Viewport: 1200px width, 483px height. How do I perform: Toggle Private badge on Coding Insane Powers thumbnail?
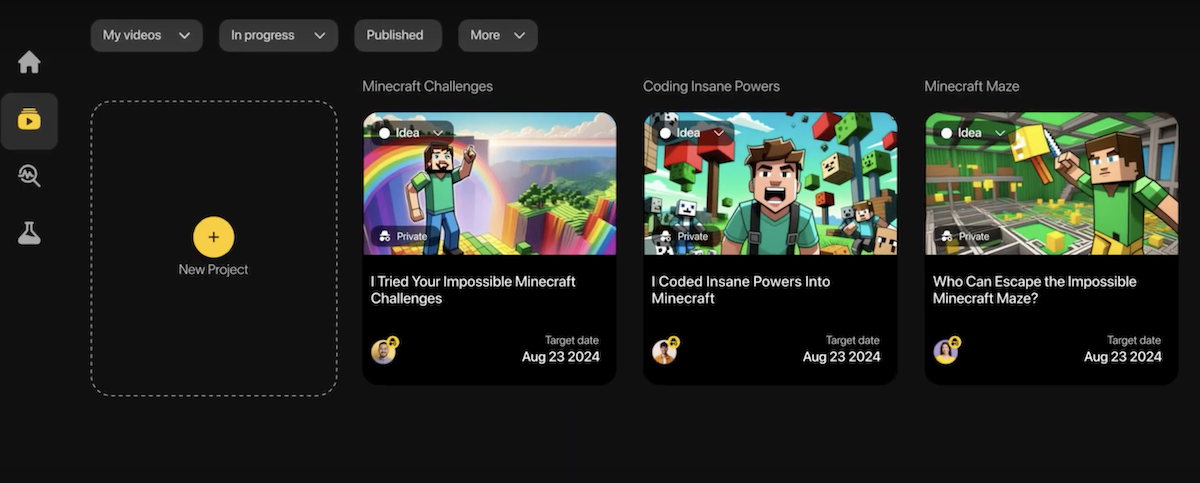(x=683, y=237)
